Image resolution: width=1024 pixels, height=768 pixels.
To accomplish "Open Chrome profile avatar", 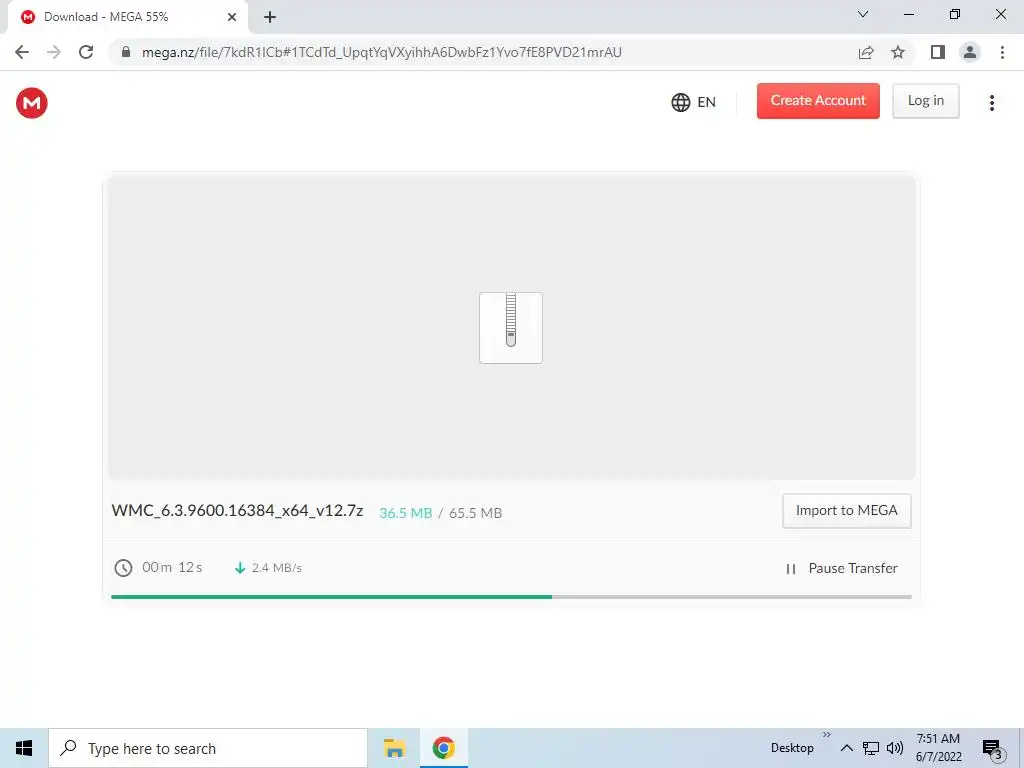I will (970, 52).
